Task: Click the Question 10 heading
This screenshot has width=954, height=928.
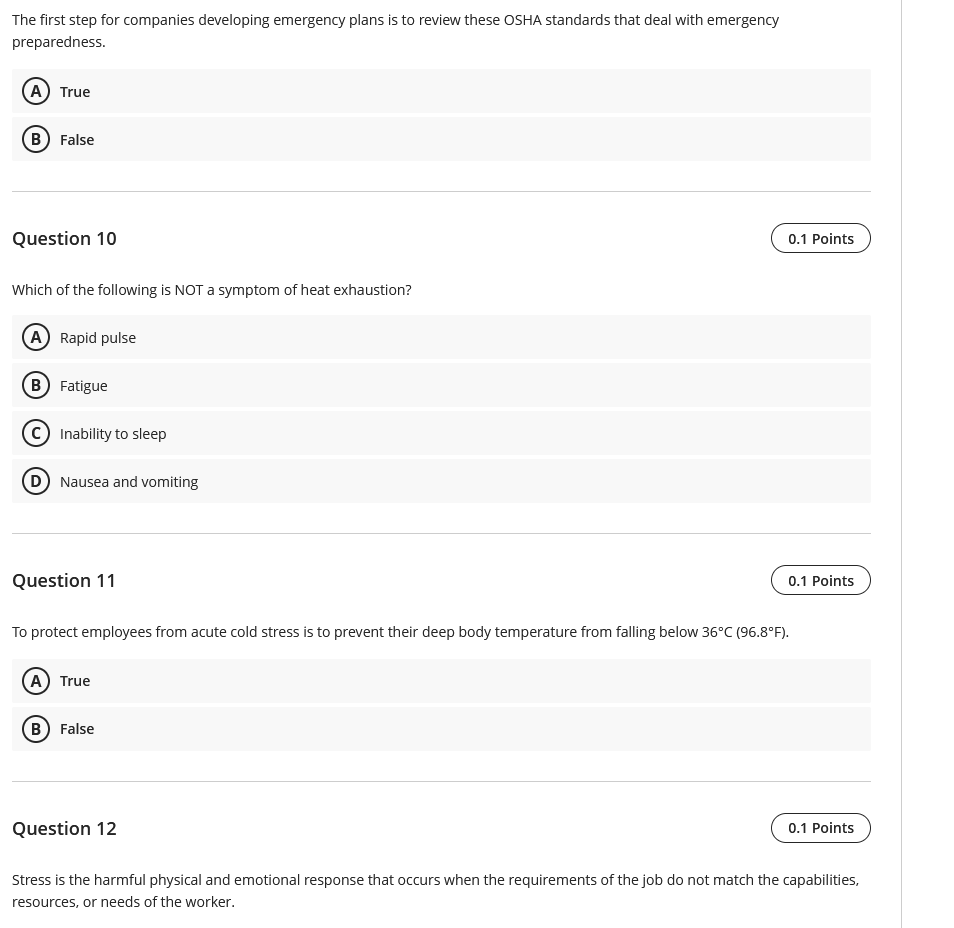Action: click(64, 238)
